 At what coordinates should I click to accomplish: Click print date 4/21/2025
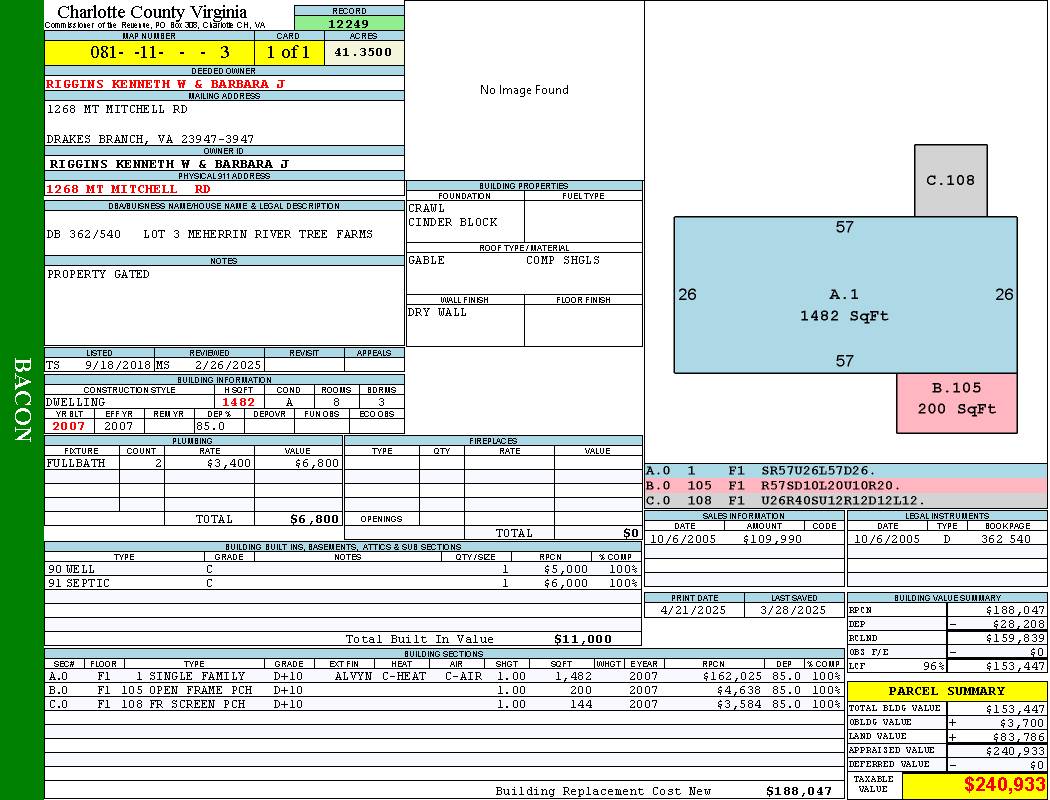coord(693,610)
